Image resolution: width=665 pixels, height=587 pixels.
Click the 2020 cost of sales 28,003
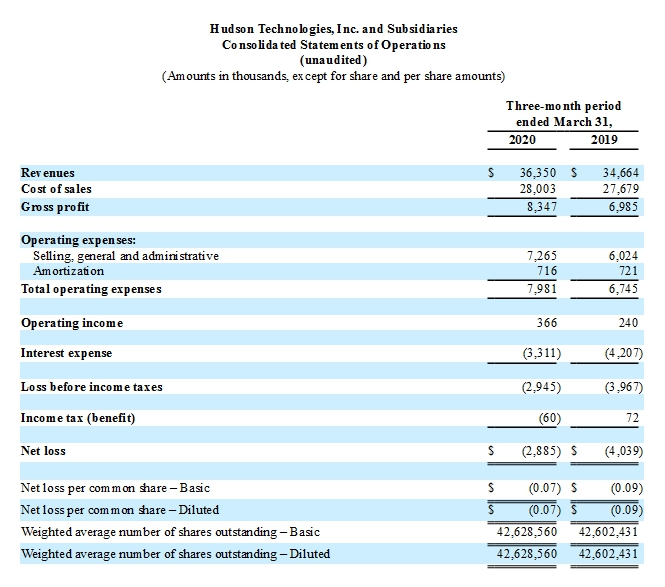(538, 189)
